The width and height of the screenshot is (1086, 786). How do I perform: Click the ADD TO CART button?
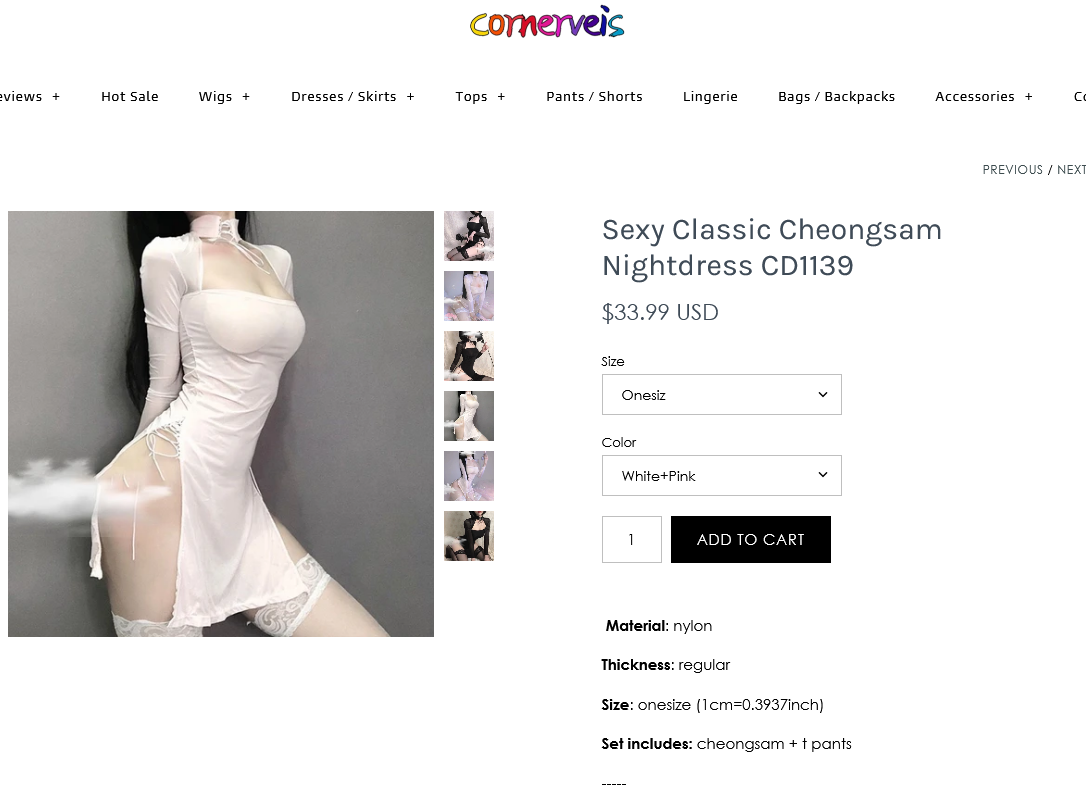[x=751, y=539]
